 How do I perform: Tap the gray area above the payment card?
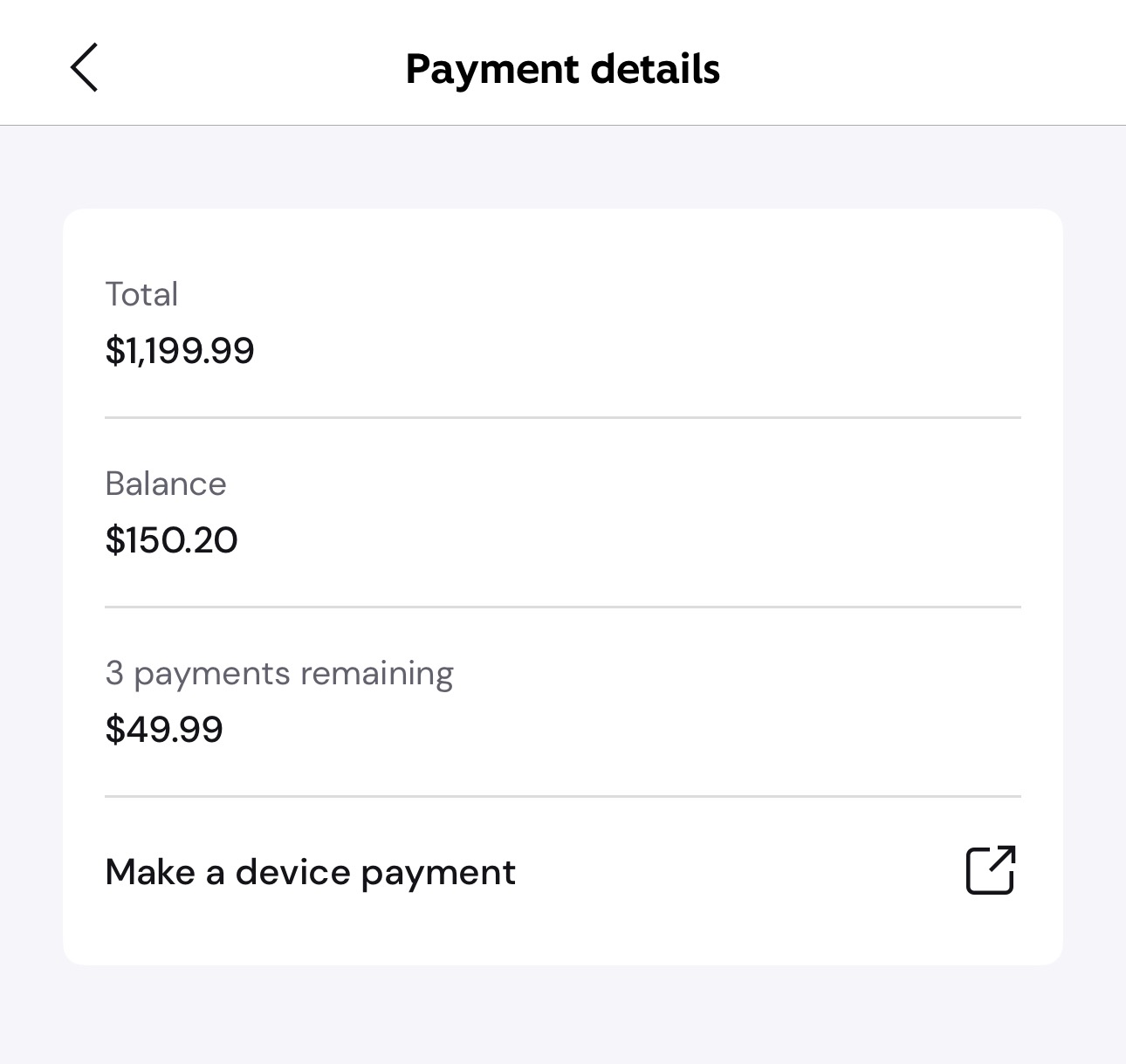[562, 168]
